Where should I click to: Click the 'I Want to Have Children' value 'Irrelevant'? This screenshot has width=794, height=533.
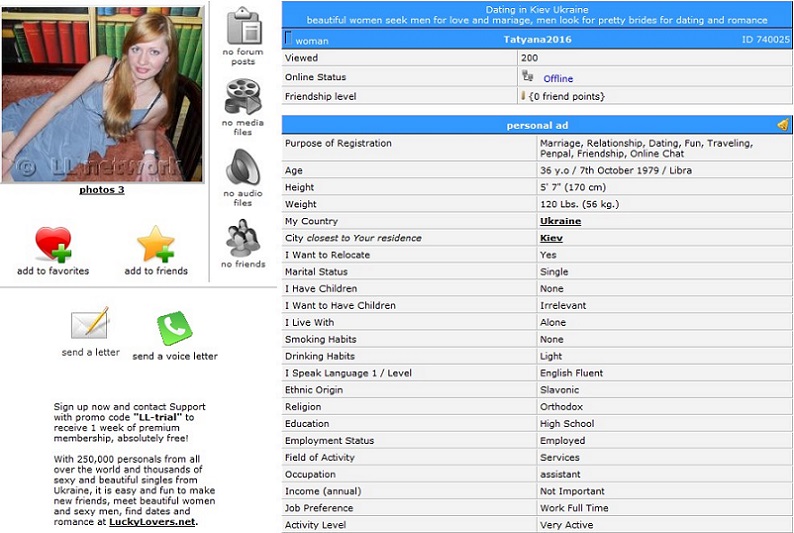coord(563,306)
